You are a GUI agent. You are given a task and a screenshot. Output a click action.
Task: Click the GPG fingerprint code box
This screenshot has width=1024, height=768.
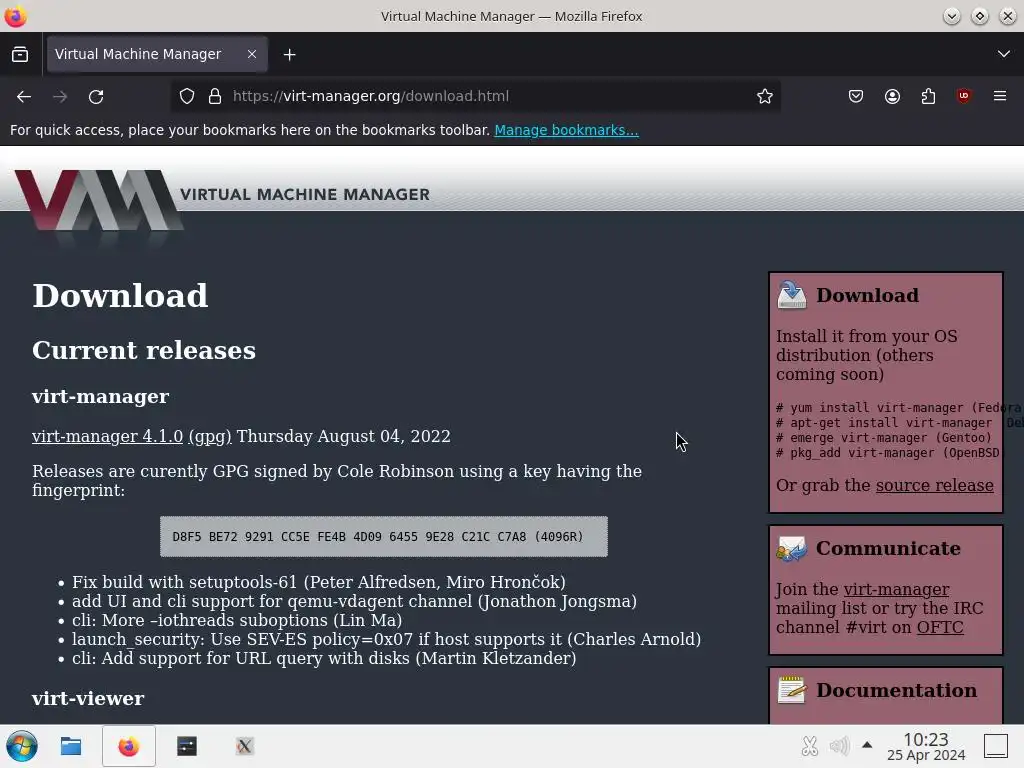384,537
